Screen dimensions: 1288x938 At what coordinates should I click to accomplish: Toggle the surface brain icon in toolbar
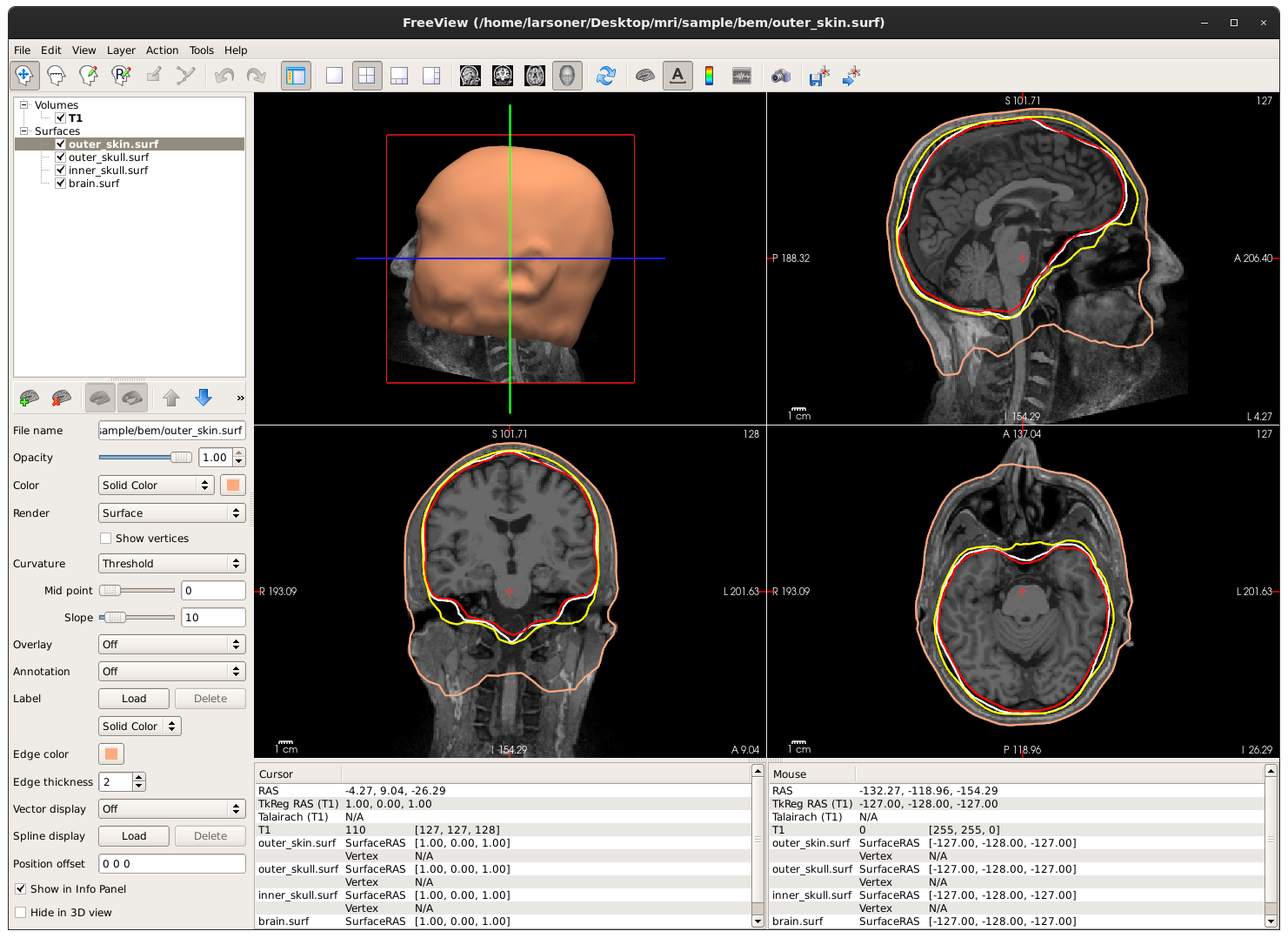(x=644, y=76)
